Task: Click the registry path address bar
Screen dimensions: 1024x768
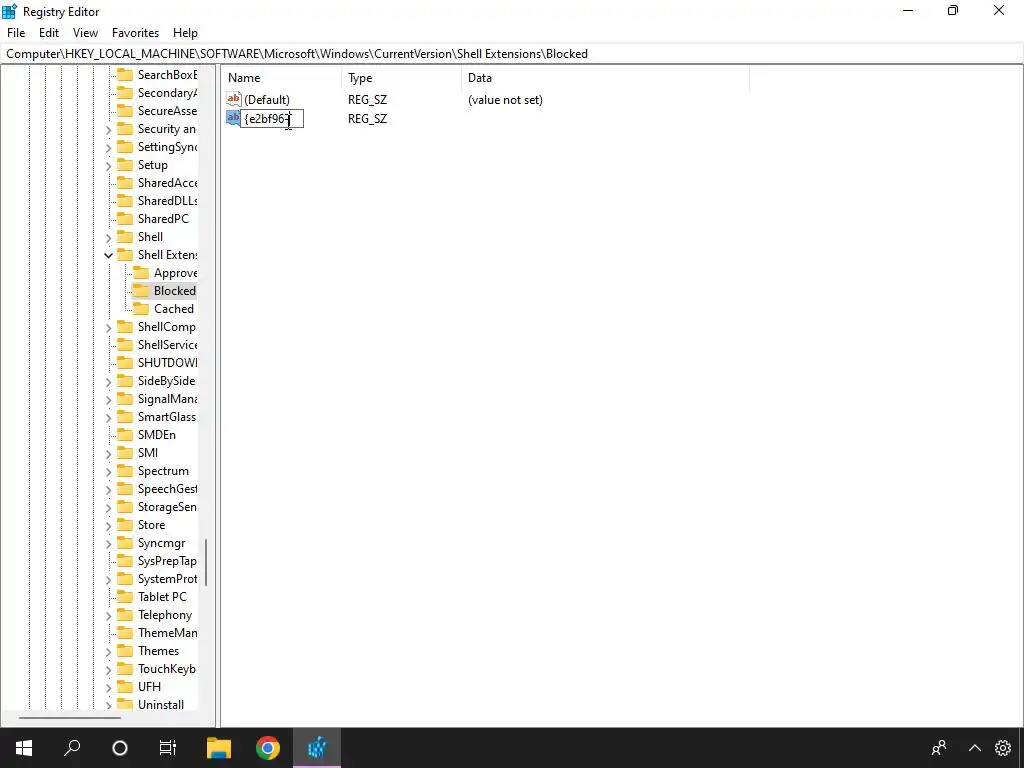Action: 512,54
